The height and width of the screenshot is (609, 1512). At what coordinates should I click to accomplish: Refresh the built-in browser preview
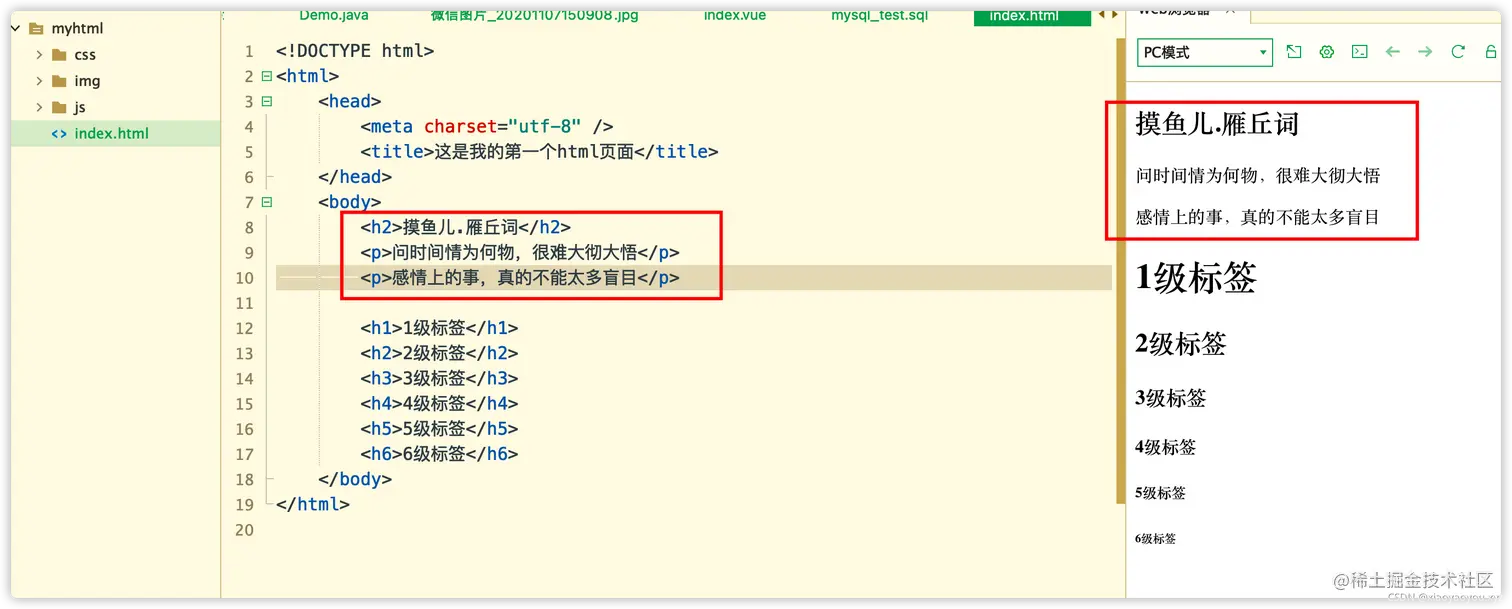pyautogui.click(x=1458, y=52)
